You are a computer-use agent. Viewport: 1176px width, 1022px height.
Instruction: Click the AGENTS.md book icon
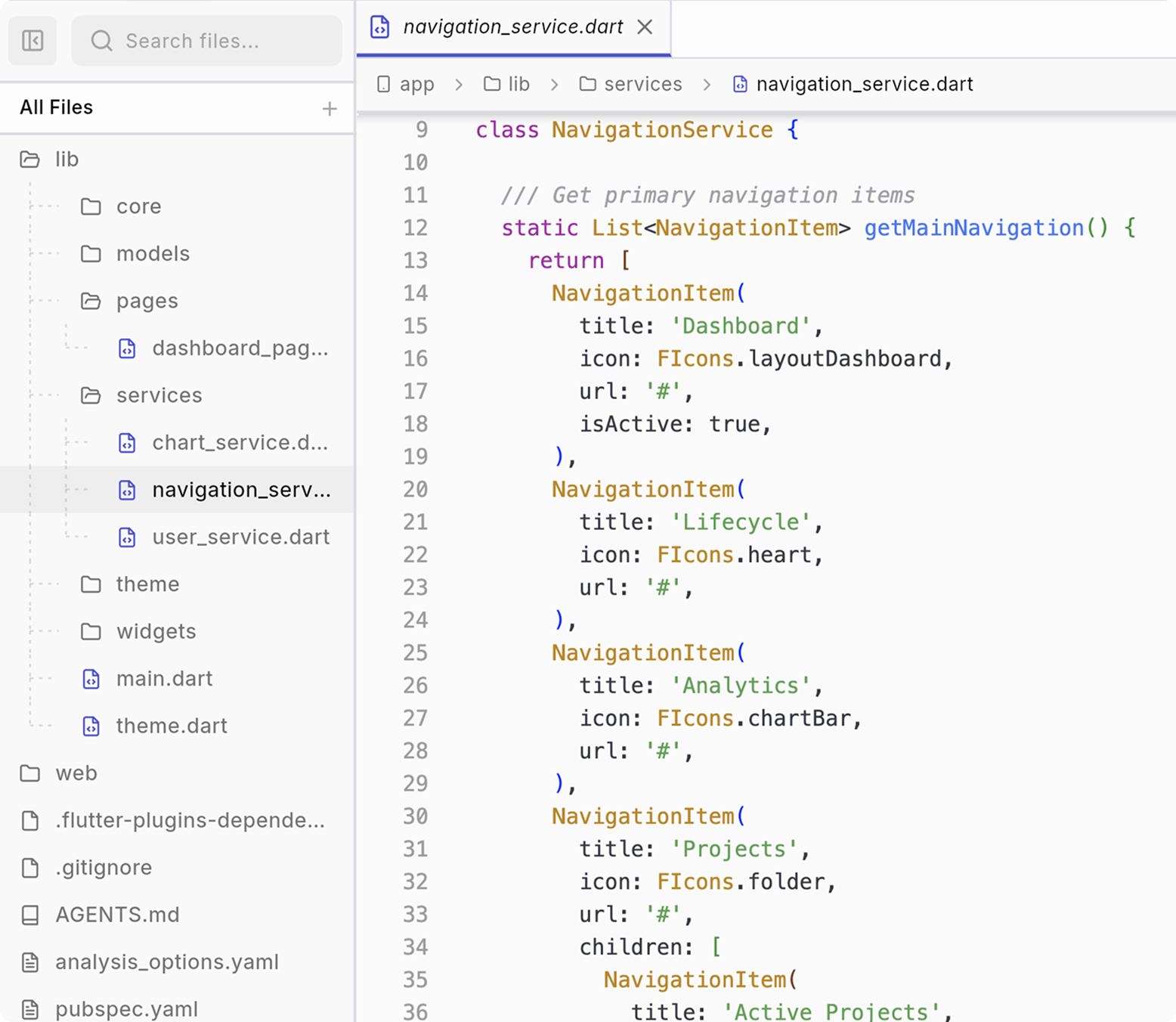(x=30, y=915)
